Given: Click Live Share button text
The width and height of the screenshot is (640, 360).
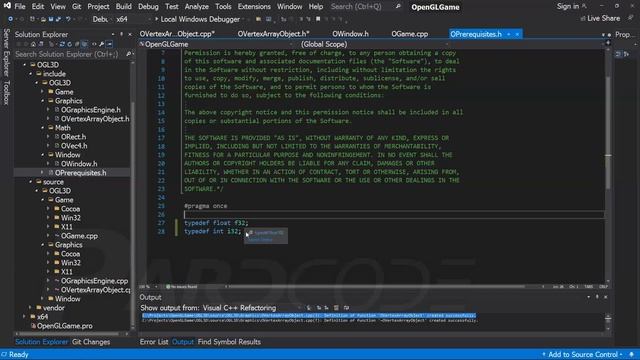Looking at the screenshot, I should click(x=604, y=18).
